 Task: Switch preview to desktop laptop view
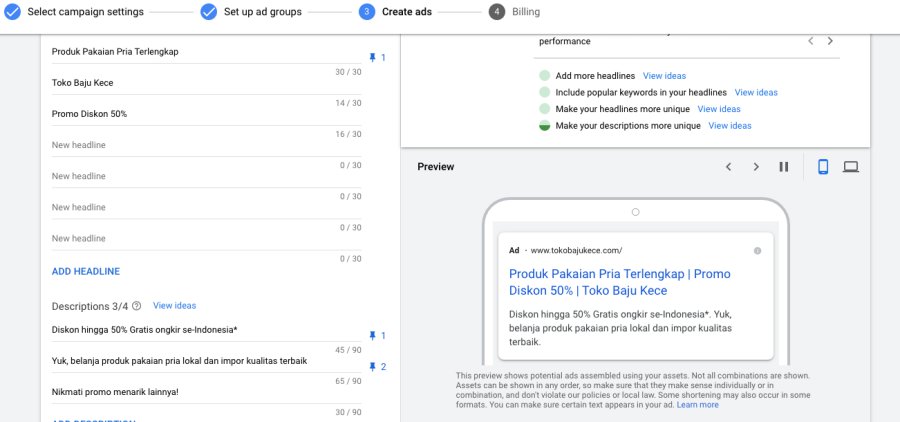pyautogui.click(x=851, y=167)
